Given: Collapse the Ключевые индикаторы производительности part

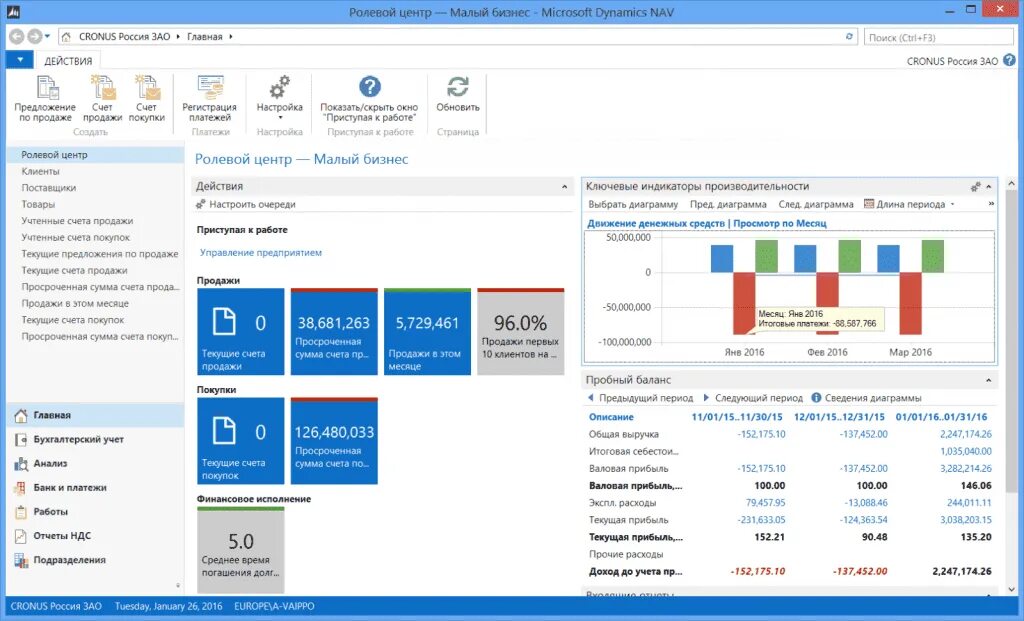Looking at the screenshot, I should pyautogui.click(x=989, y=187).
